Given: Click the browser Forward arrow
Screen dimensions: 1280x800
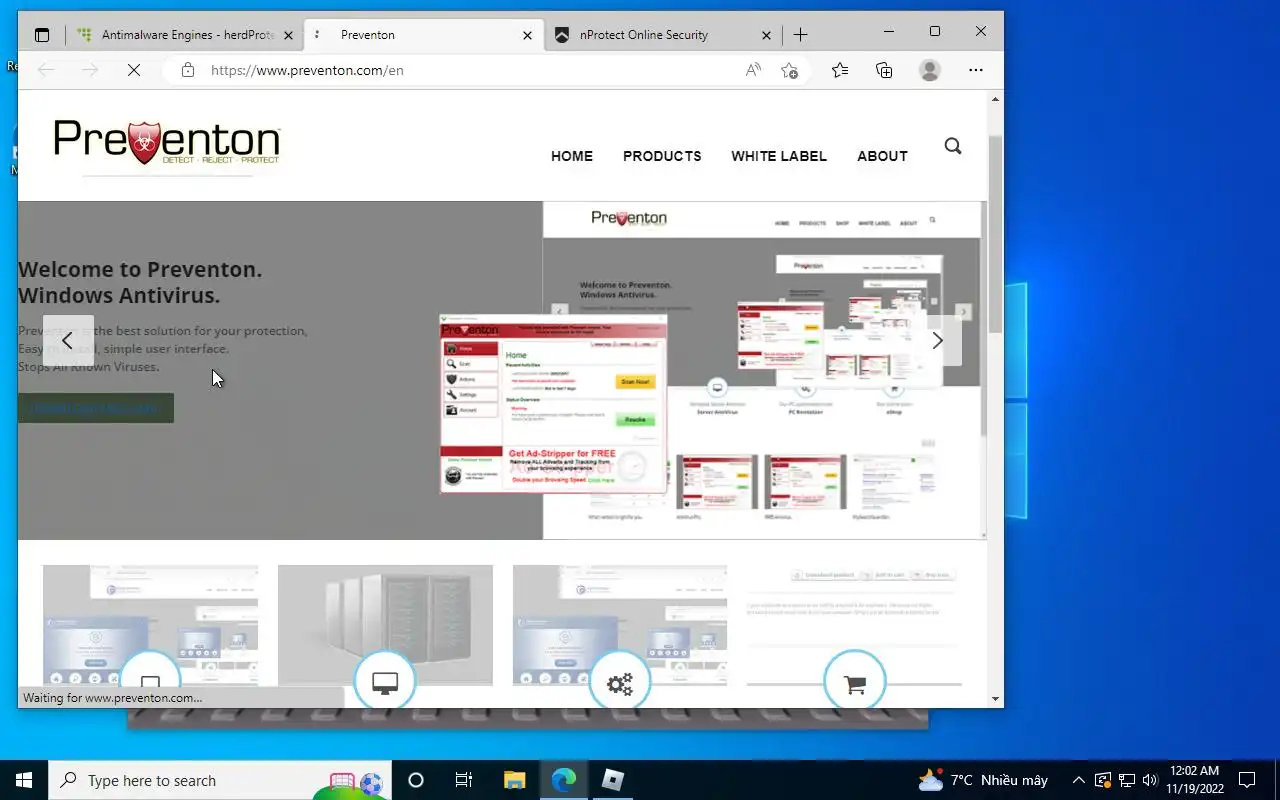Looking at the screenshot, I should point(90,70).
